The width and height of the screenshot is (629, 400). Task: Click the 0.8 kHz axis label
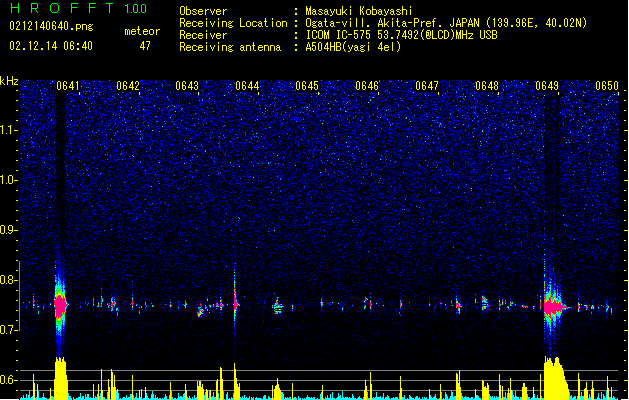9,280
